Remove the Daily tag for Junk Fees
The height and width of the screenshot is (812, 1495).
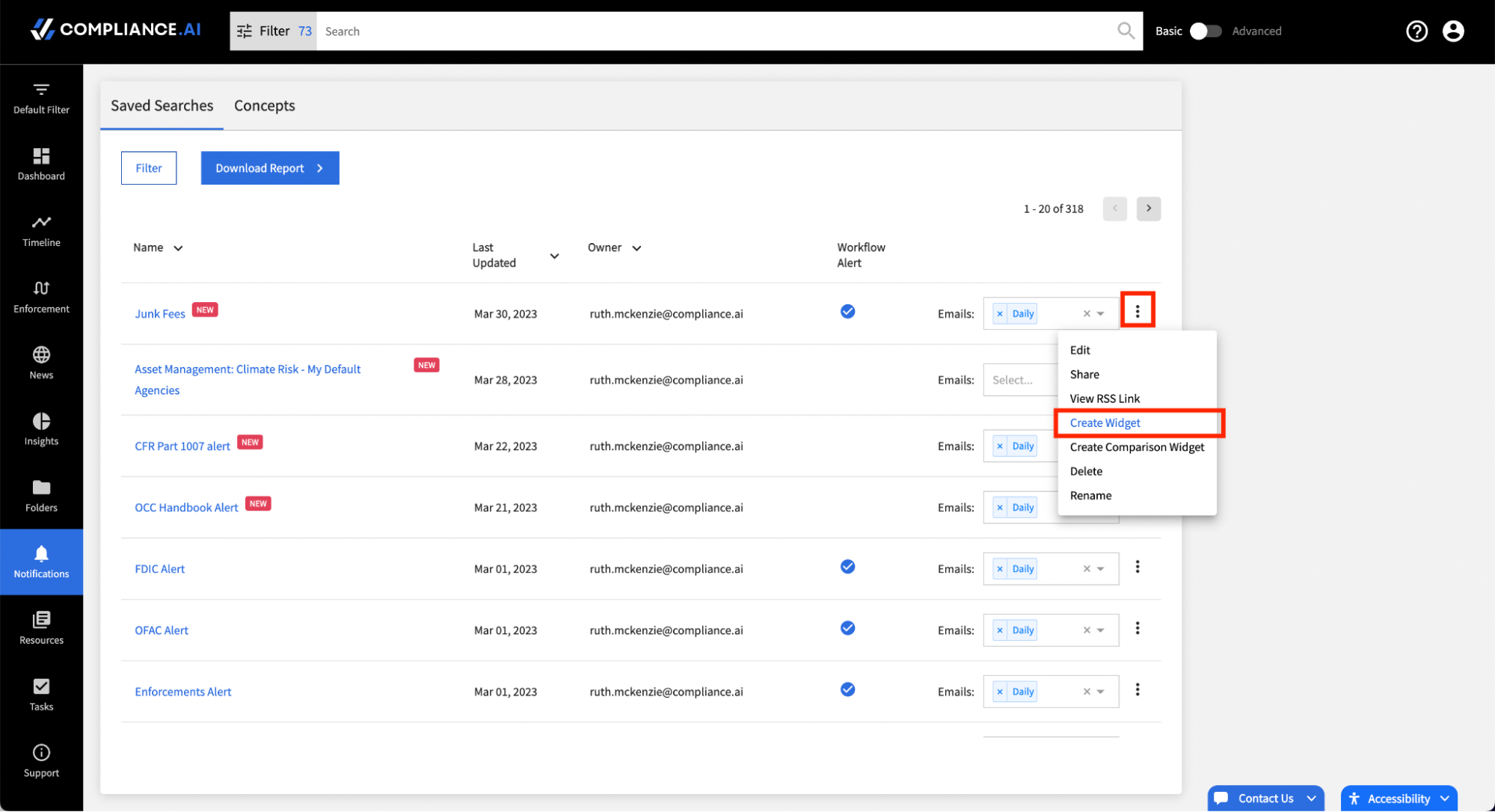coord(1000,314)
